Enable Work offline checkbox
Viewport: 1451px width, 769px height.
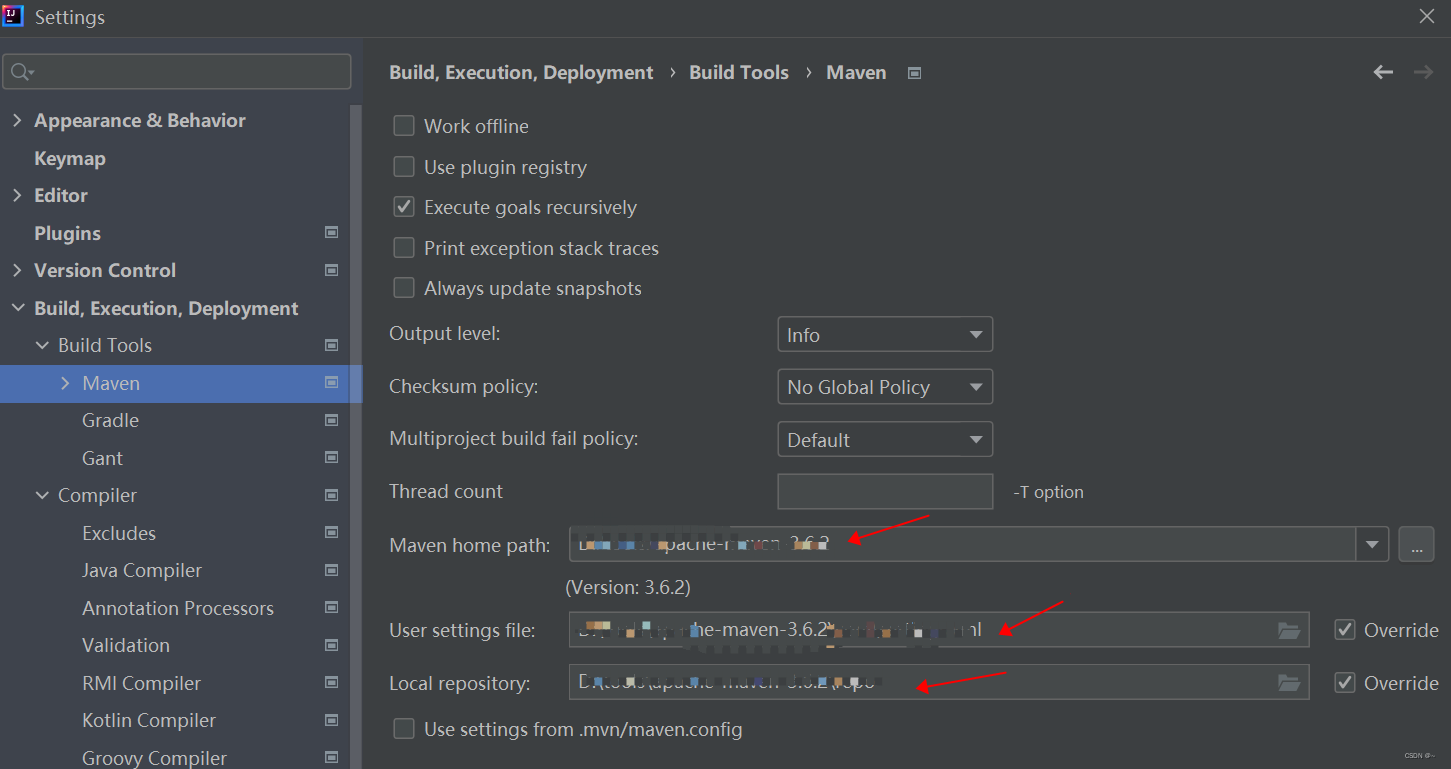tap(404, 126)
